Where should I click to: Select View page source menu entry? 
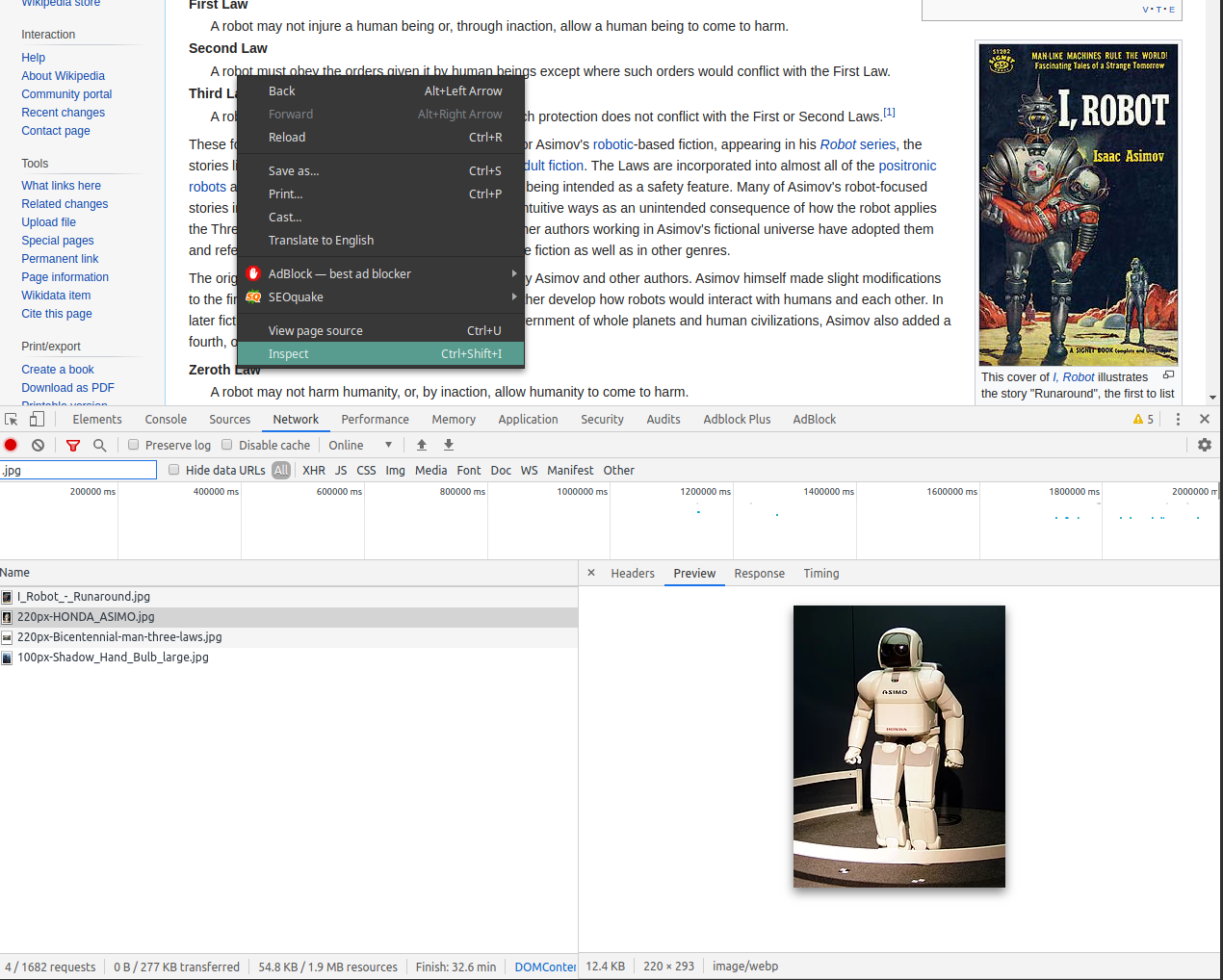pos(381,330)
